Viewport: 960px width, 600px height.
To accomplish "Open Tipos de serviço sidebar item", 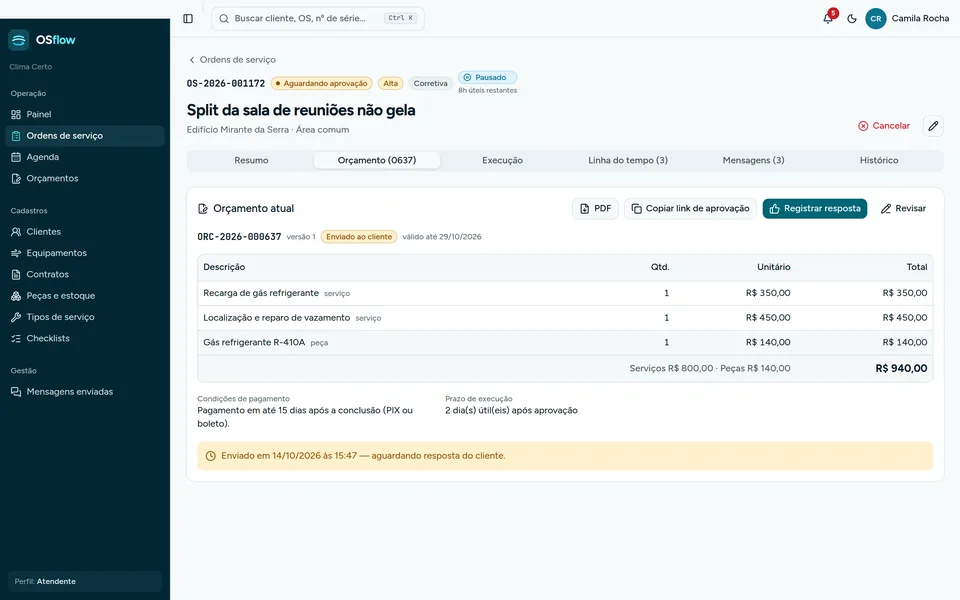I will [x=84, y=317].
